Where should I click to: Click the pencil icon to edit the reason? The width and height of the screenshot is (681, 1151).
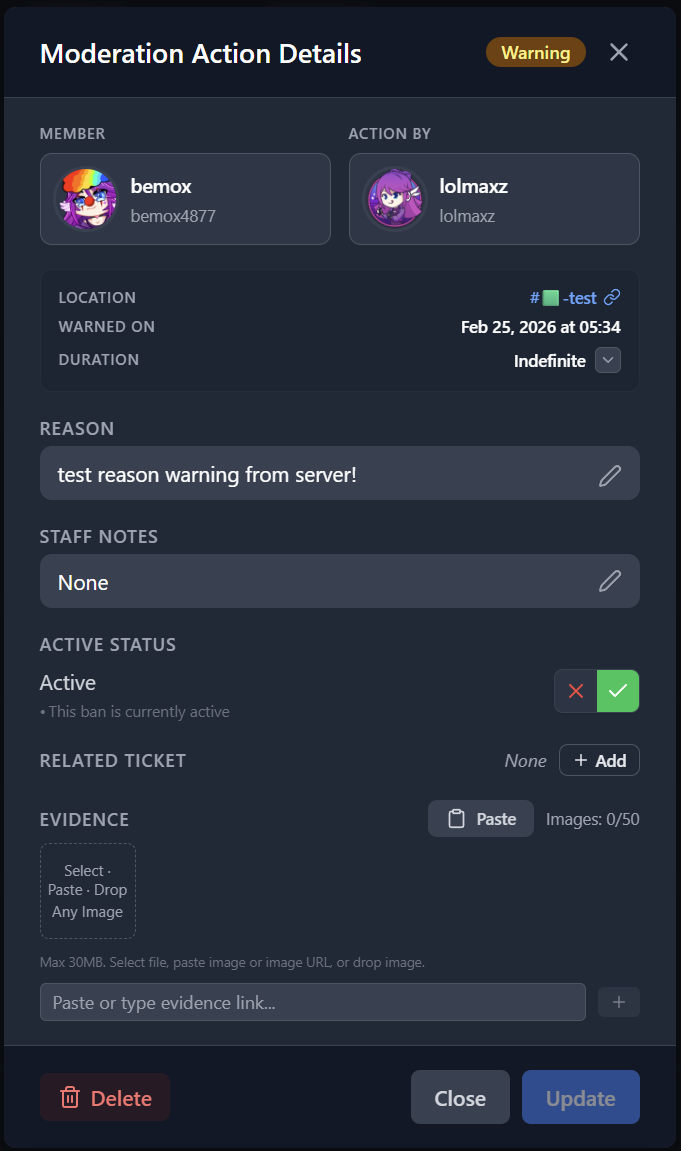point(609,475)
